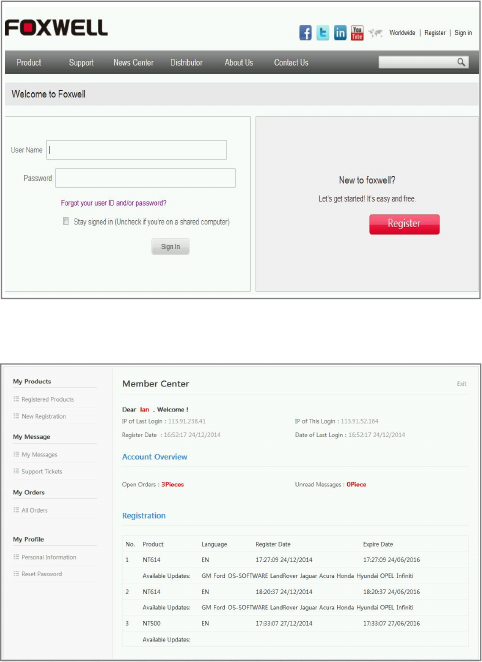Open the Twitter icon in the header
Viewport: 482px width, 662px height.
tap(323, 33)
